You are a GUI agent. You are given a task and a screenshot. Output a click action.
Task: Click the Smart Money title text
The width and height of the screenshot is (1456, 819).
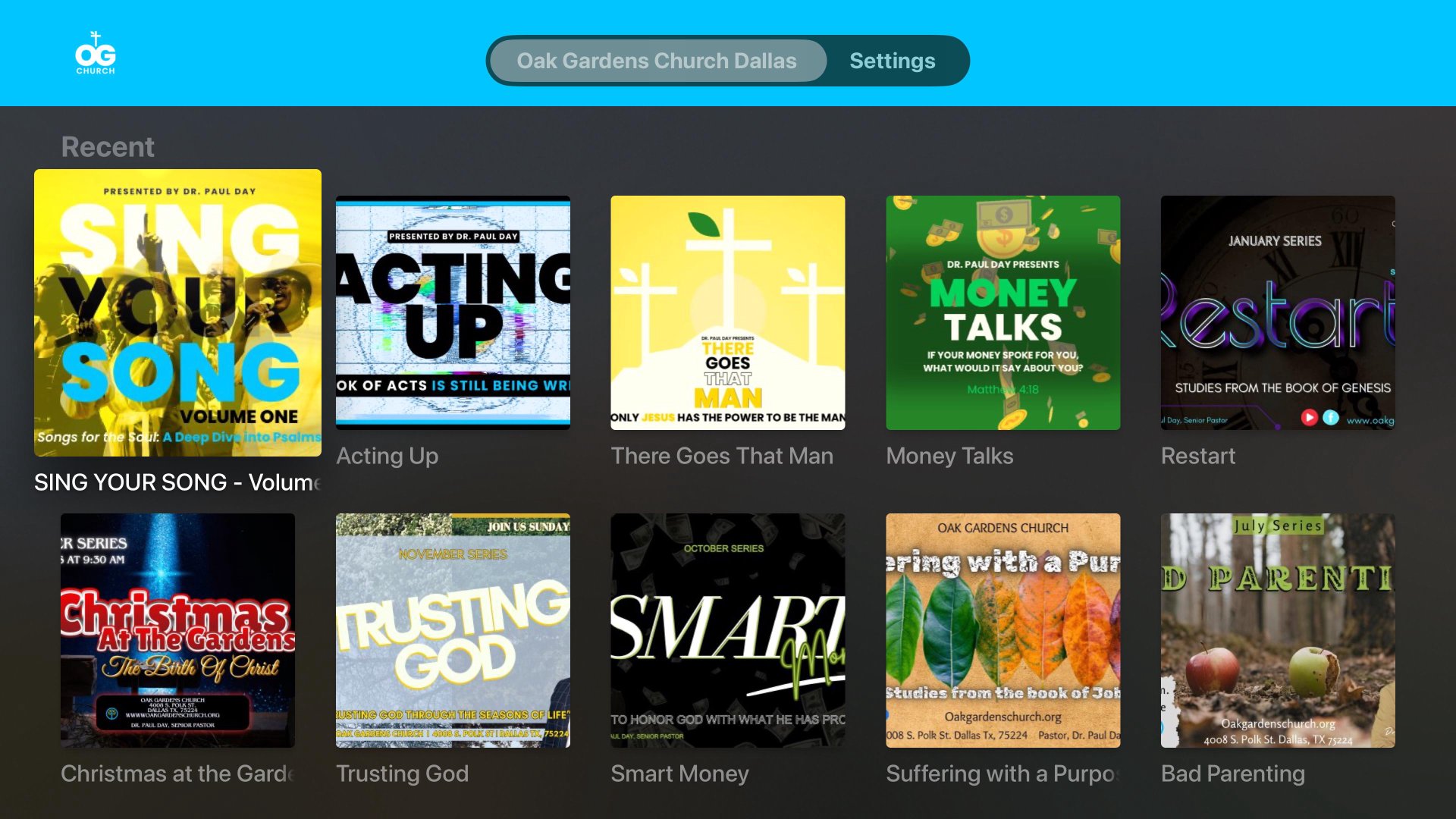[680, 773]
